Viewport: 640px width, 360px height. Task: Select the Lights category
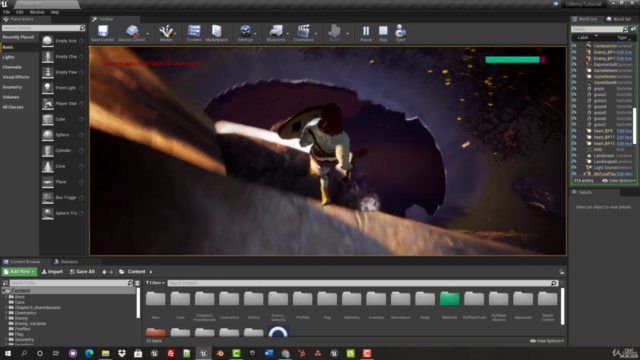pos(9,57)
